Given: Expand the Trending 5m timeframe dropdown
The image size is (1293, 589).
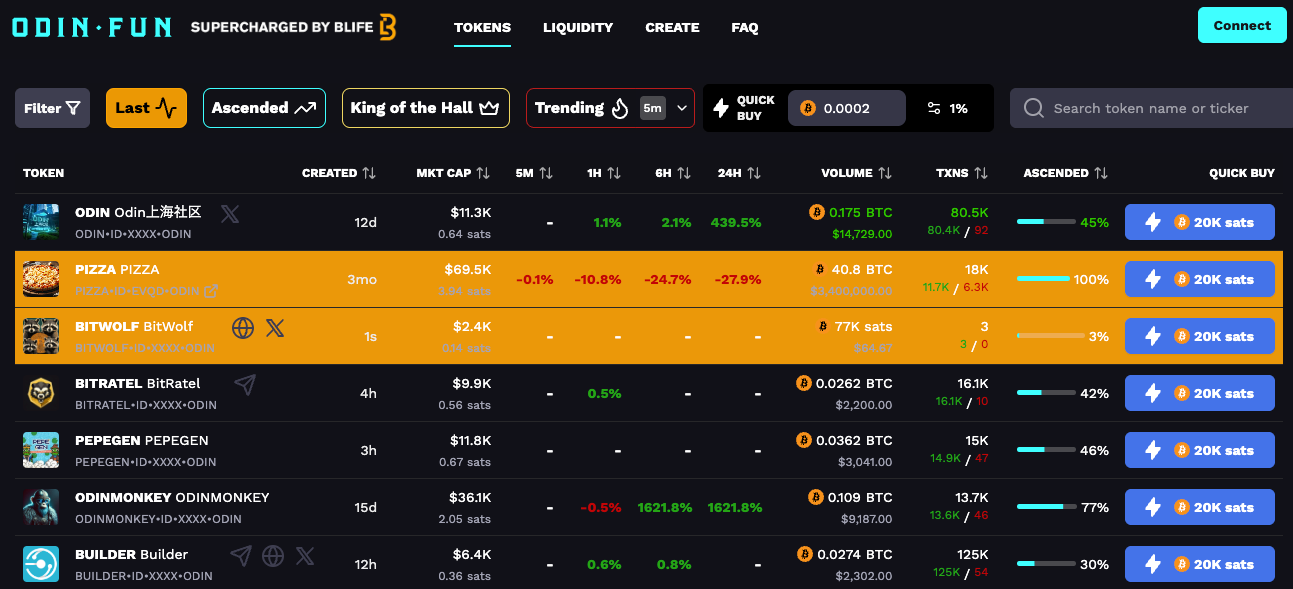Looking at the screenshot, I should (x=666, y=108).
